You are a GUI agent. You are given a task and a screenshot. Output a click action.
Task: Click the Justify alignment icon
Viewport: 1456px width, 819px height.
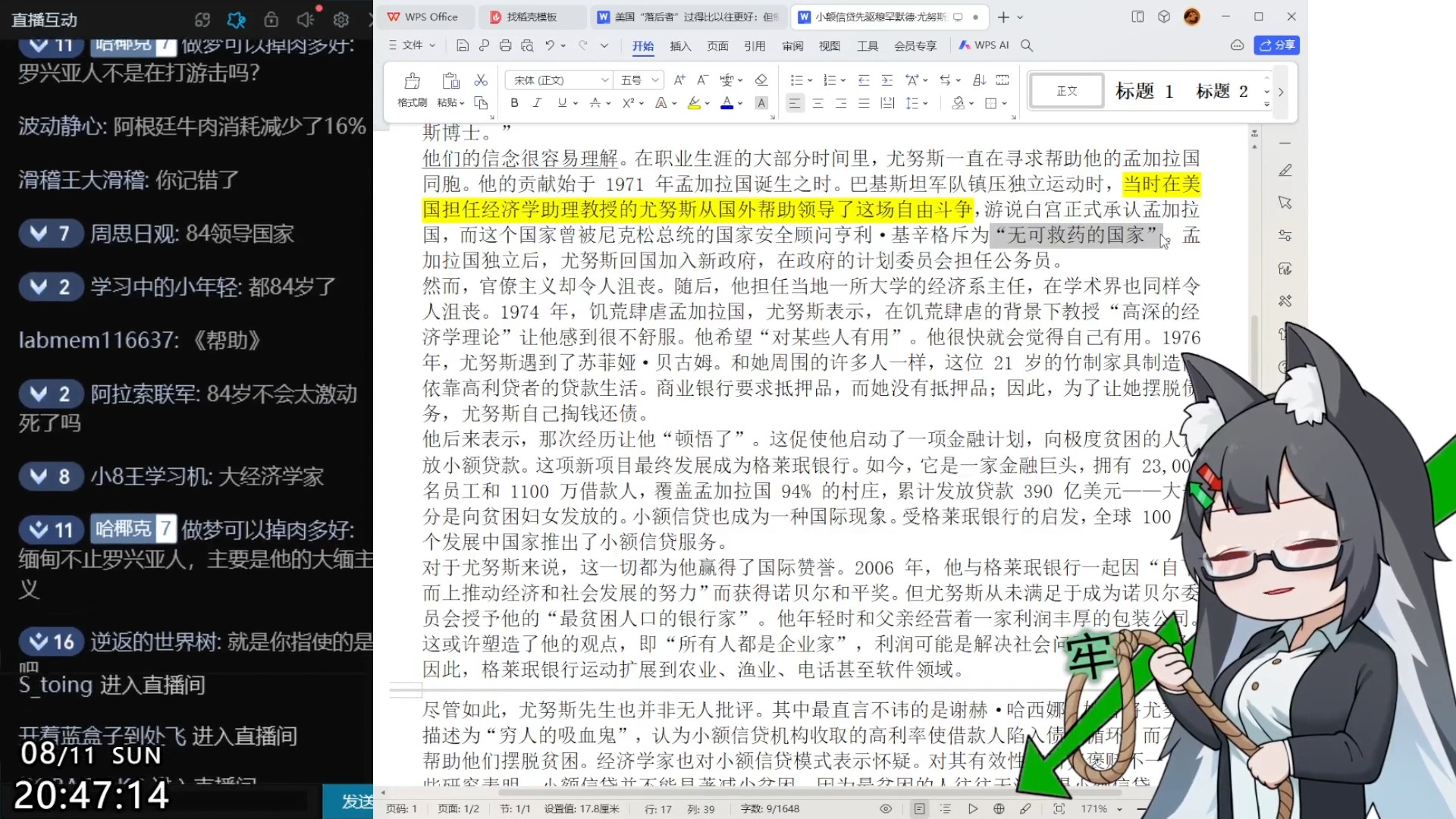864,103
